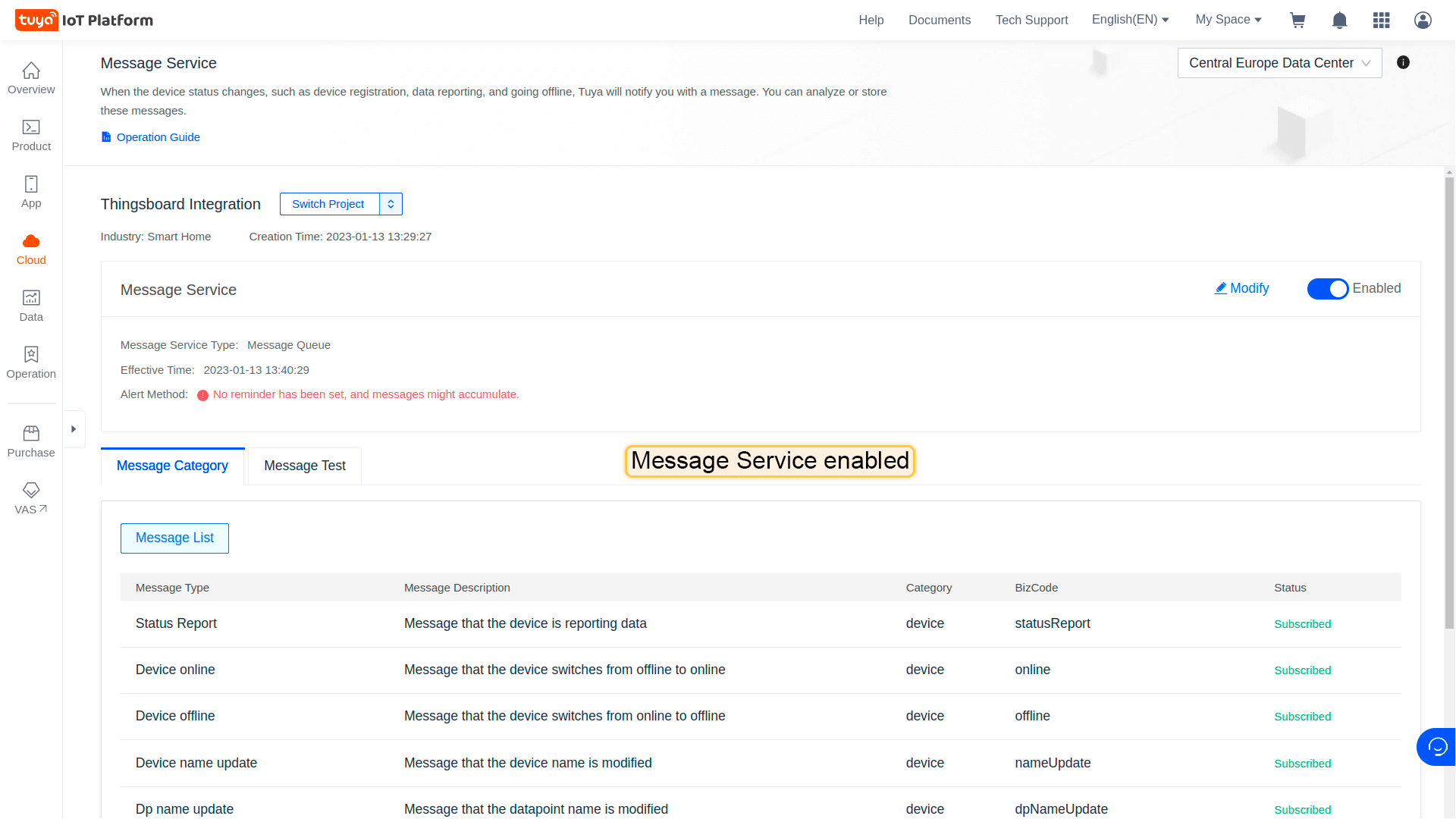Click the page vertical scrollbar
The width and height of the screenshot is (1456, 819).
pyautogui.click(x=1449, y=402)
